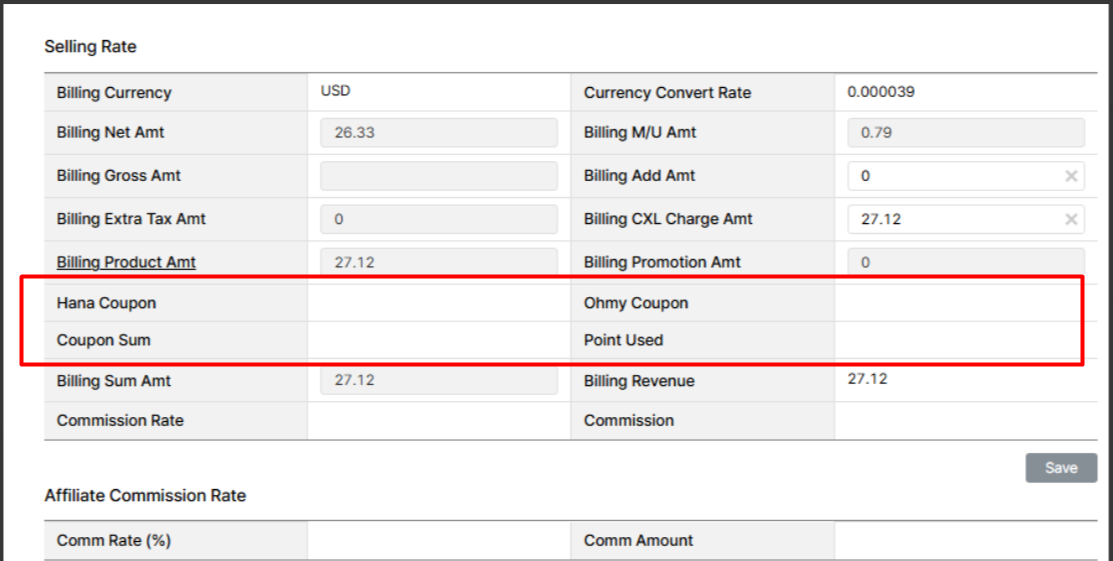
Task: Click into the Billing CXL Charge Amt field
Action: point(953,219)
